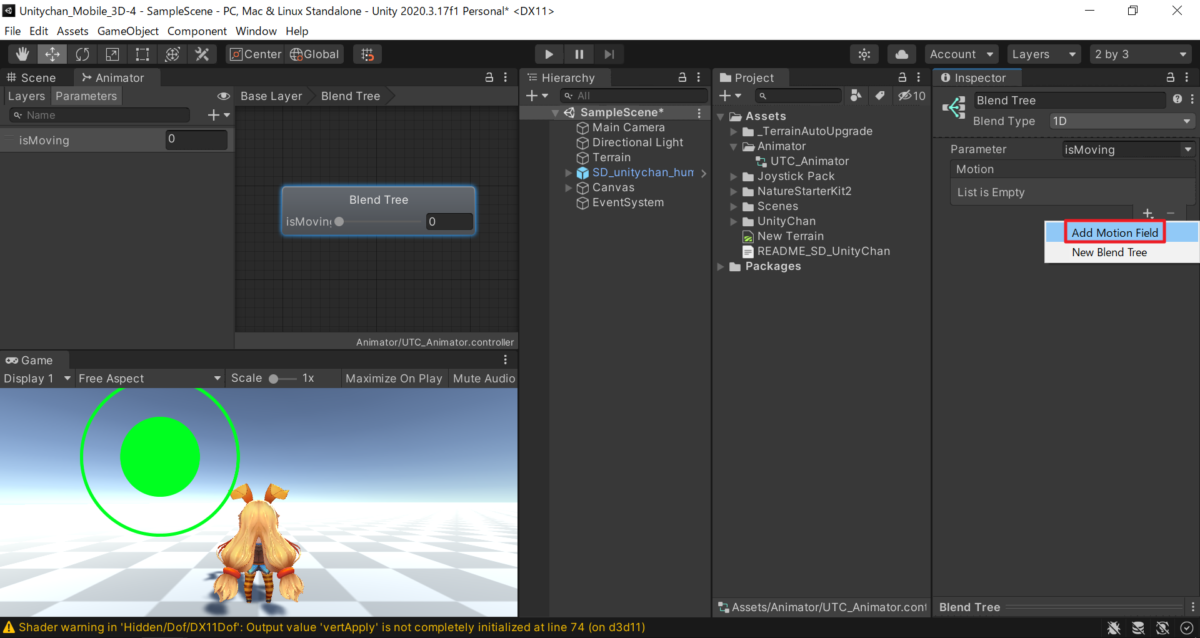The width and height of the screenshot is (1200, 638).
Task: Open the Display 1 dropdown
Action: [x=38, y=378]
